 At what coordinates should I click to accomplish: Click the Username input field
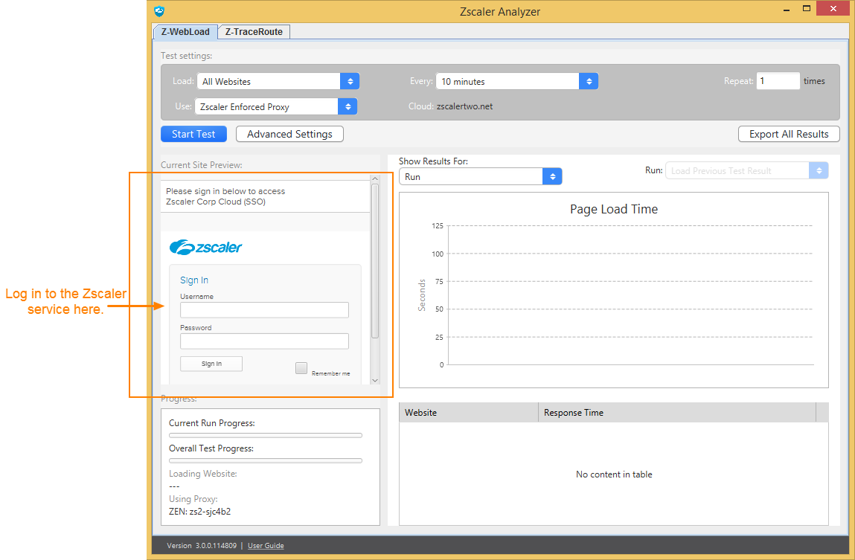pyautogui.click(x=264, y=311)
